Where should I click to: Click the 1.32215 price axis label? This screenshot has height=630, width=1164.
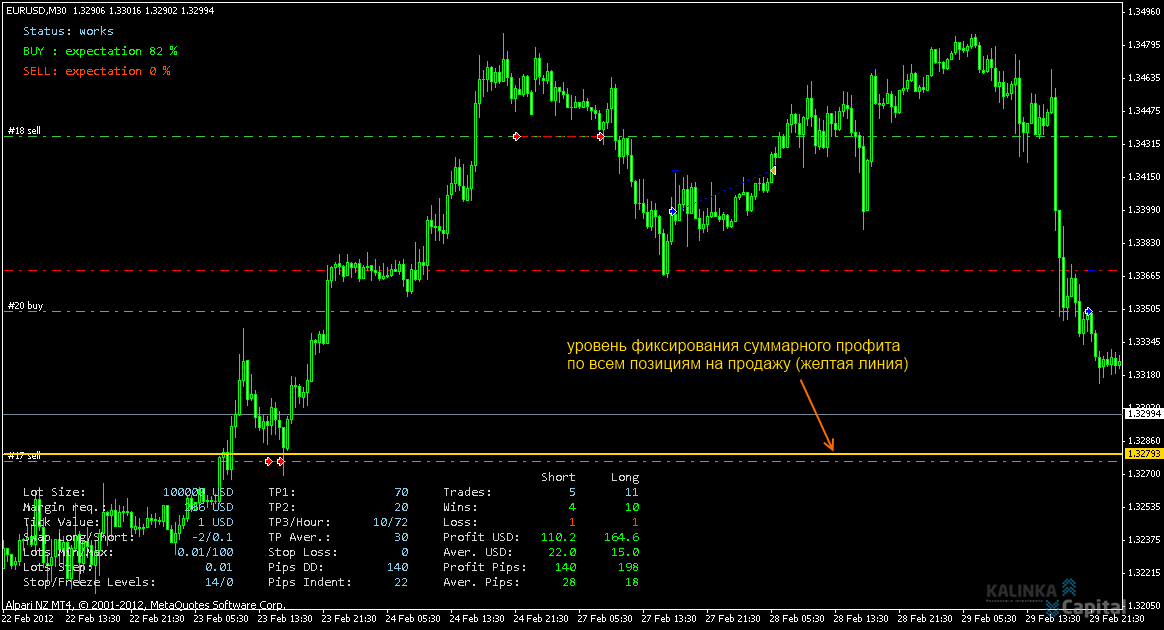pyautogui.click(x=1144, y=573)
